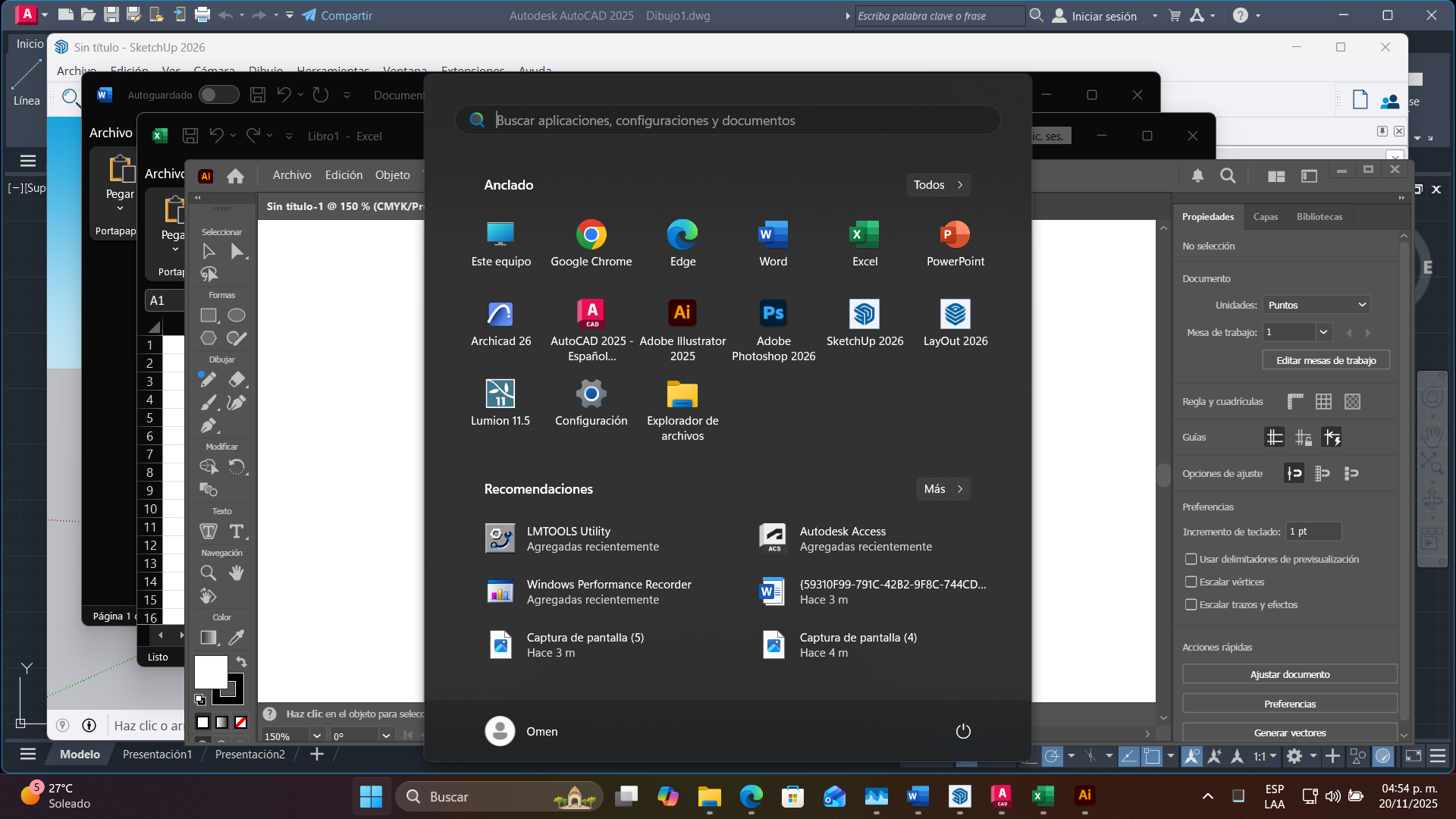Activate the Pencil tool in Illustrator
The width and height of the screenshot is (1456, 819).
pos(209,379)
